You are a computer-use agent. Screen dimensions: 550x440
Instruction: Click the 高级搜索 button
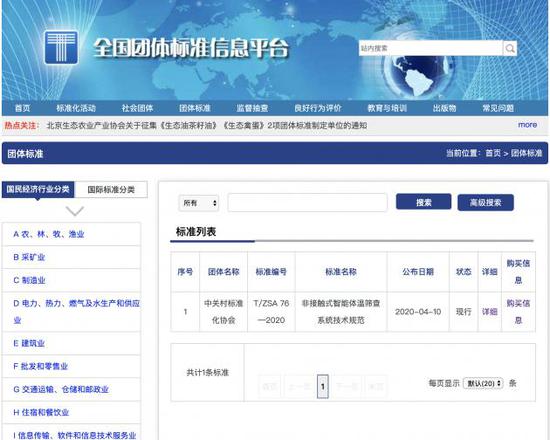(x=485, y=202)
